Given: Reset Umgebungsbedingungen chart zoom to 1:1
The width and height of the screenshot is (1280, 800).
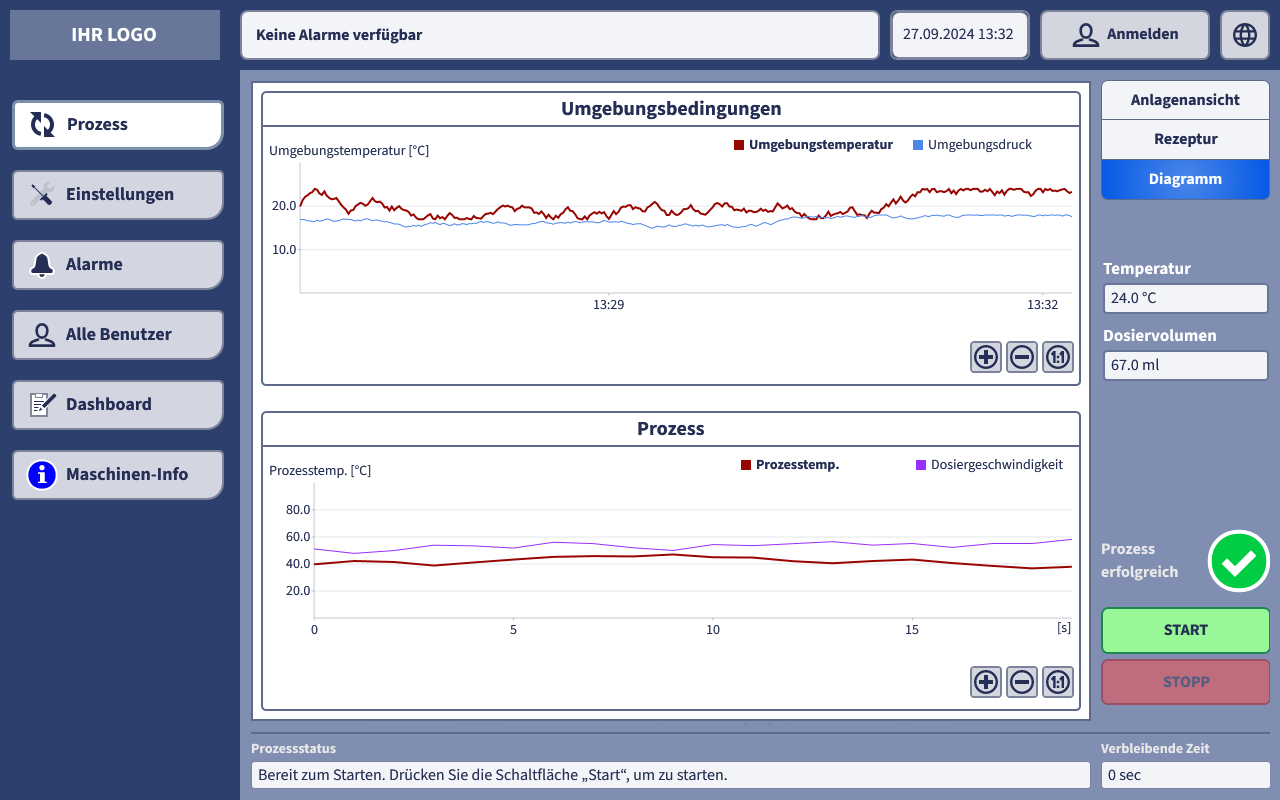Looking at the screenshot, I should [x=1058, y=357].
